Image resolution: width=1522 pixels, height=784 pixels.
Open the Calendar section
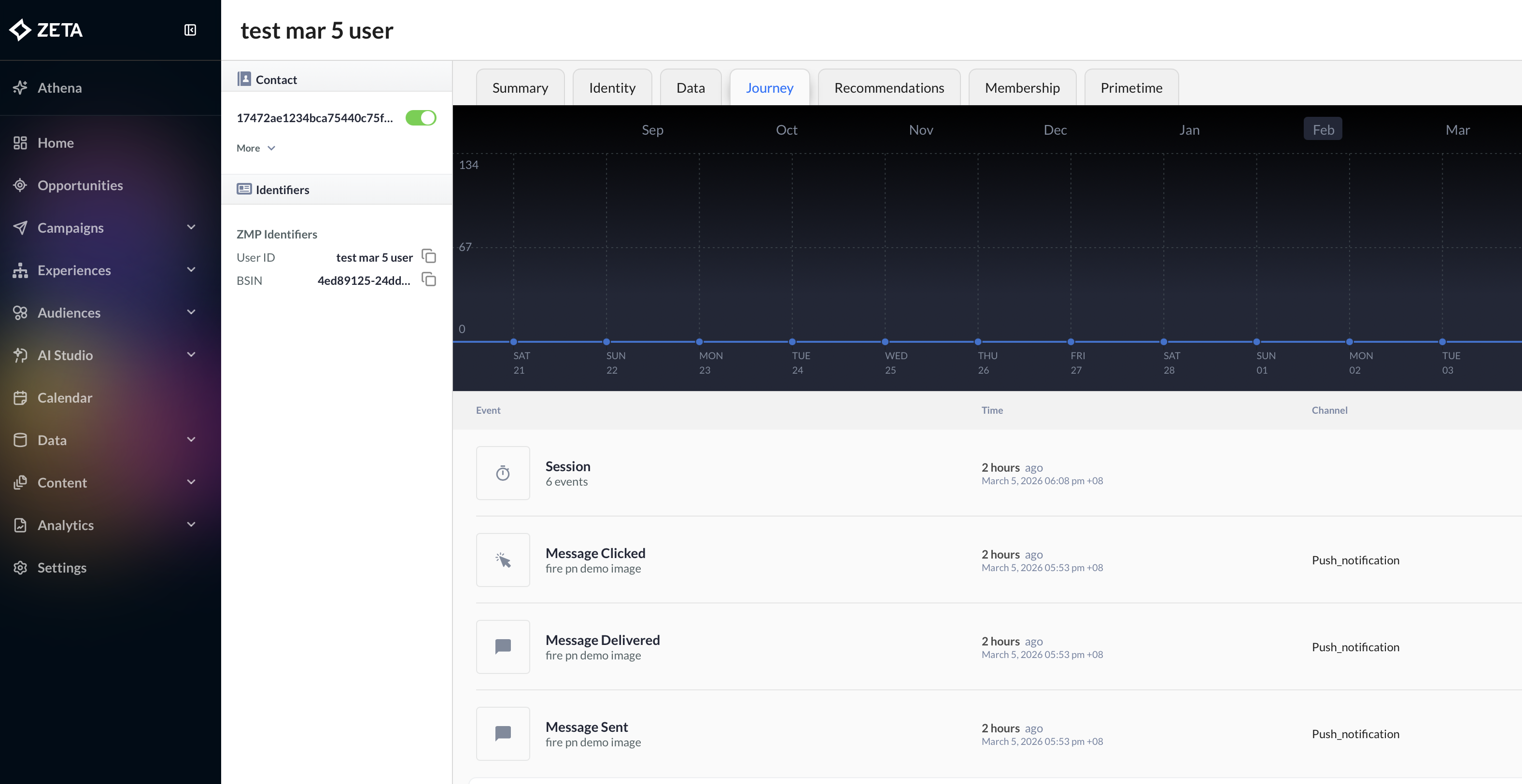pyautogui.click(x=65, y=398)
